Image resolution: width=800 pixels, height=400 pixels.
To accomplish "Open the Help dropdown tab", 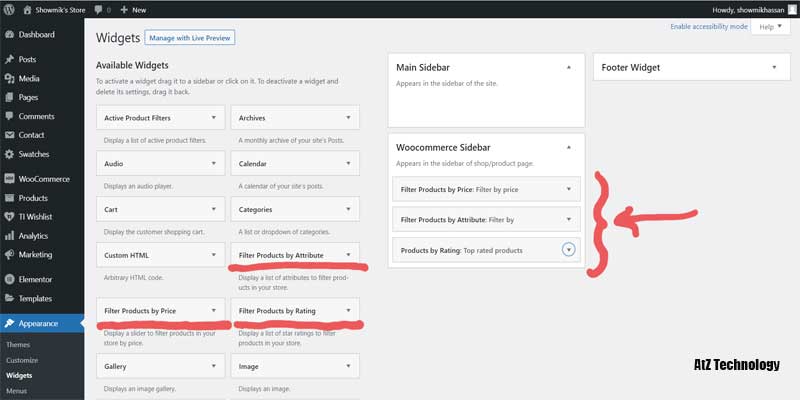I will click(x=771, y=27).
